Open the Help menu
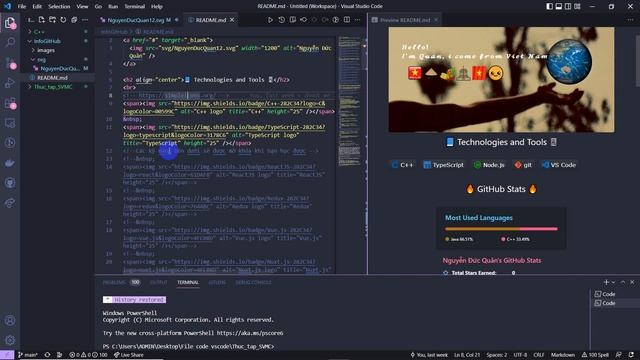640x360 pixels. pos(157,7)
